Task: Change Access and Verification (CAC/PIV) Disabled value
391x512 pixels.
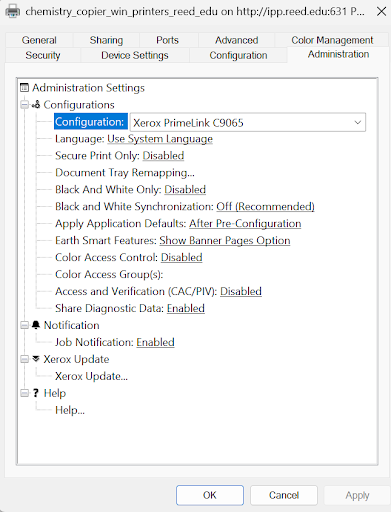Action: [x=241, y=291]
